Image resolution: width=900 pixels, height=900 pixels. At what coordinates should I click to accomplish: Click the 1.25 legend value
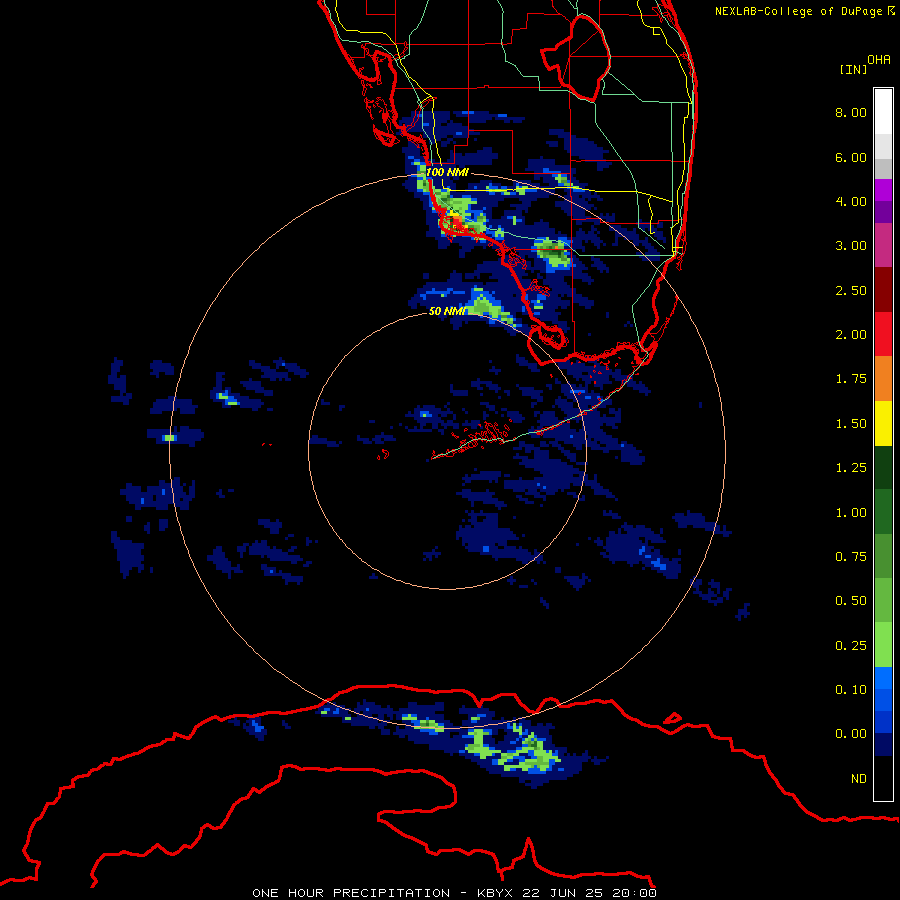pos(851,468)
